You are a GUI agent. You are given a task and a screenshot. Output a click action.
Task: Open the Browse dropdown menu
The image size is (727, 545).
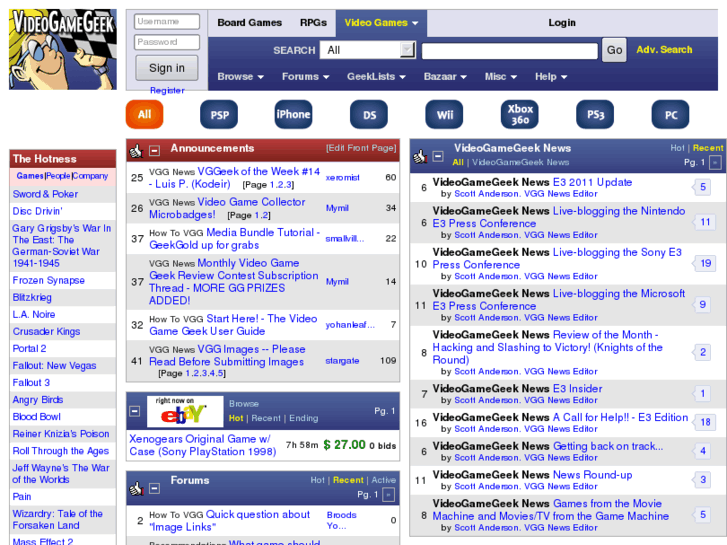click(x=240, y=77)
